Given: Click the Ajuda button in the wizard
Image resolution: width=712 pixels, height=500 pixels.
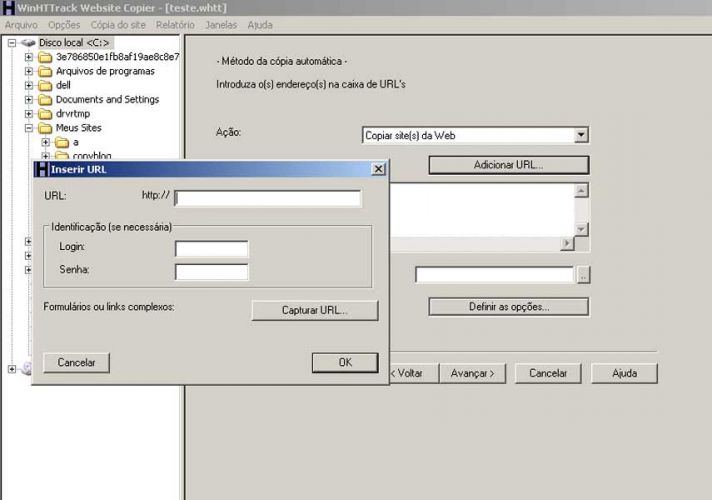Looking at the screenshot, I should point(624,373).
